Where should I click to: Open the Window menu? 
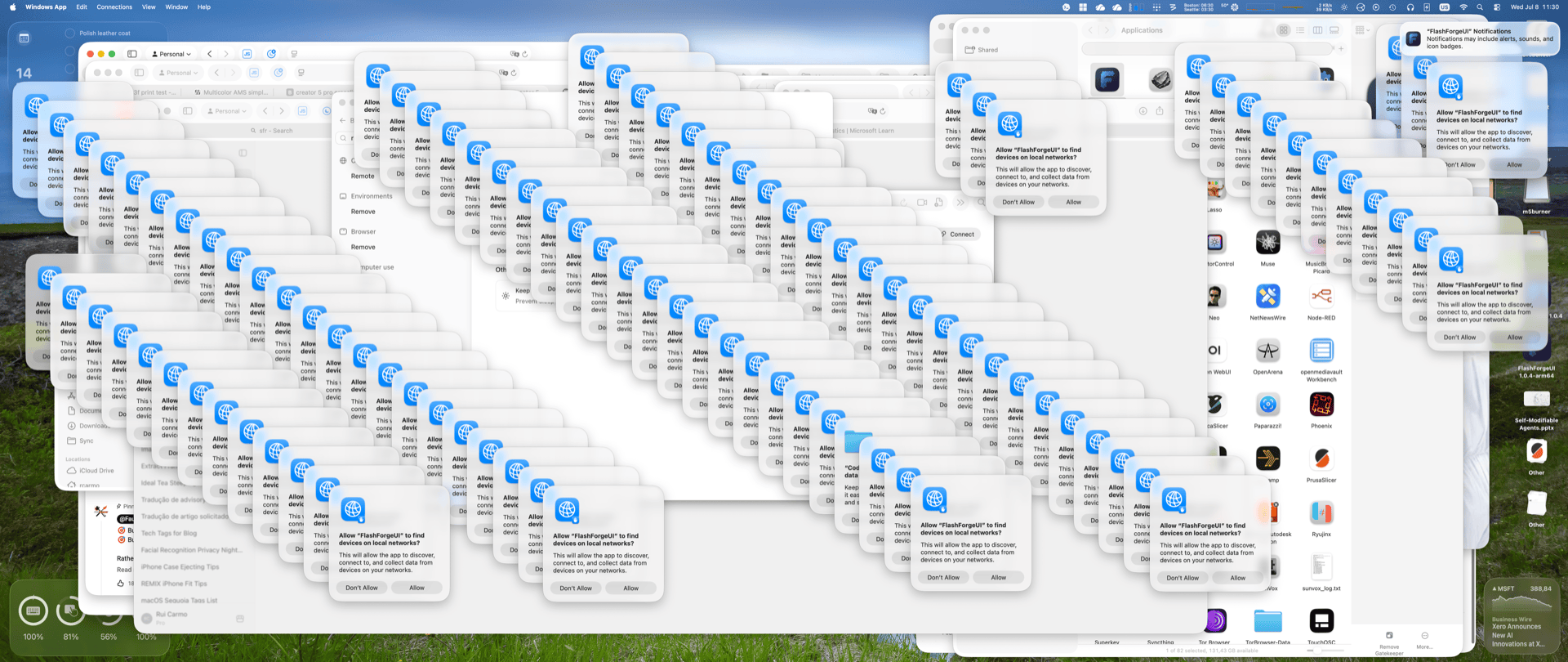point(176,7)
